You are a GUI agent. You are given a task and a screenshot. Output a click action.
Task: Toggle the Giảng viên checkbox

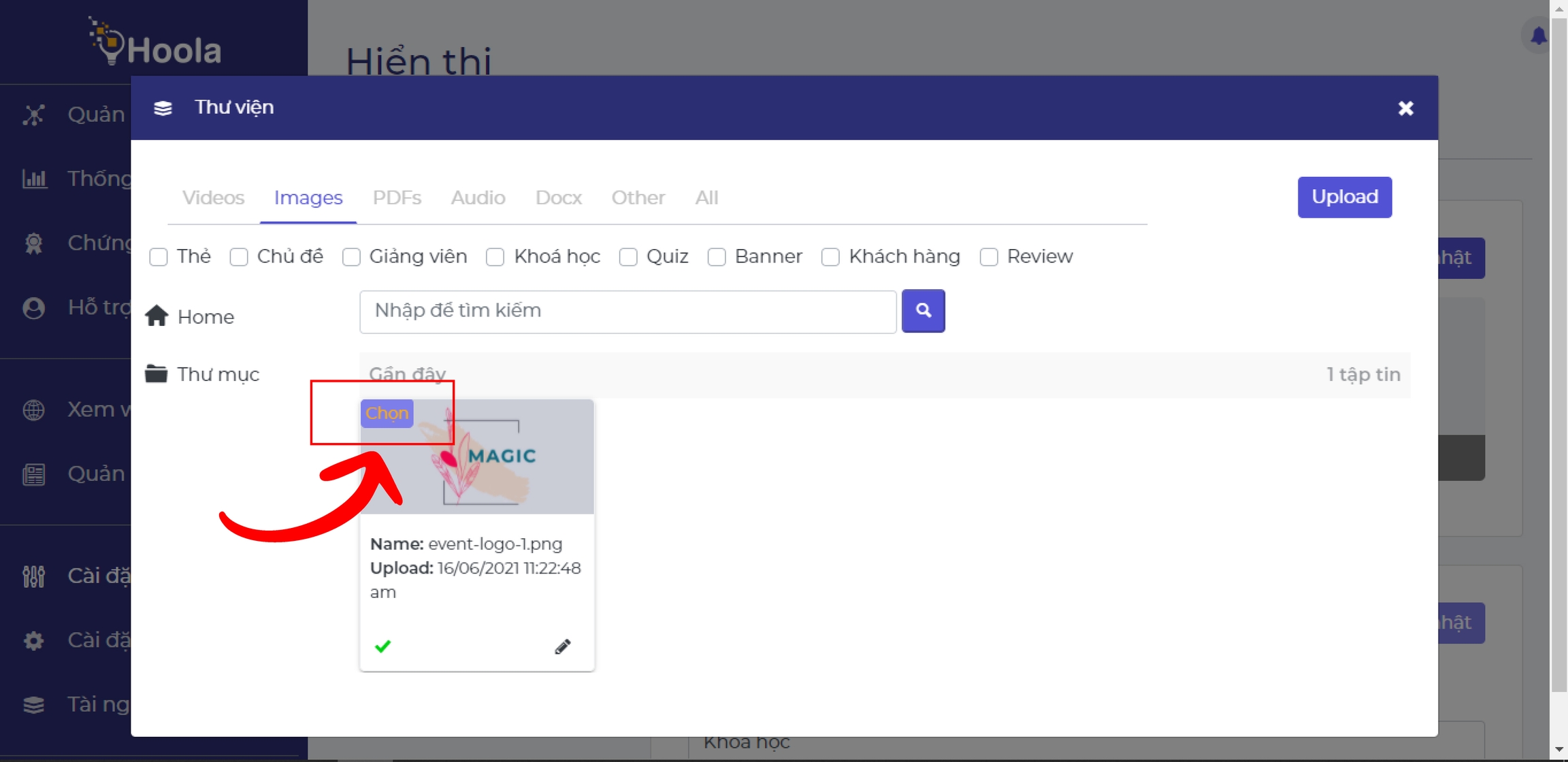click(351, 257)
